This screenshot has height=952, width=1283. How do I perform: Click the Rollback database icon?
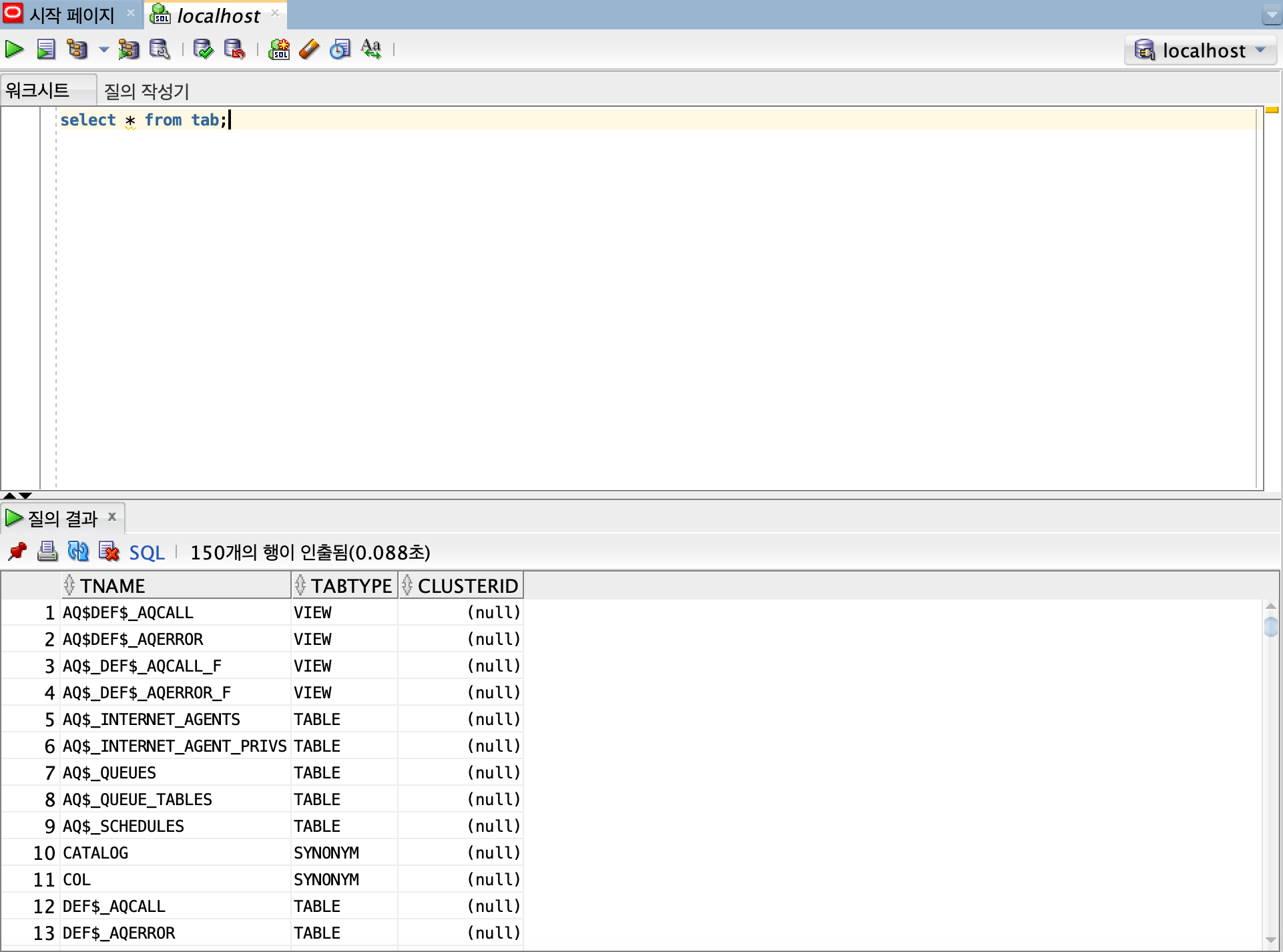[x=234, y=49]
